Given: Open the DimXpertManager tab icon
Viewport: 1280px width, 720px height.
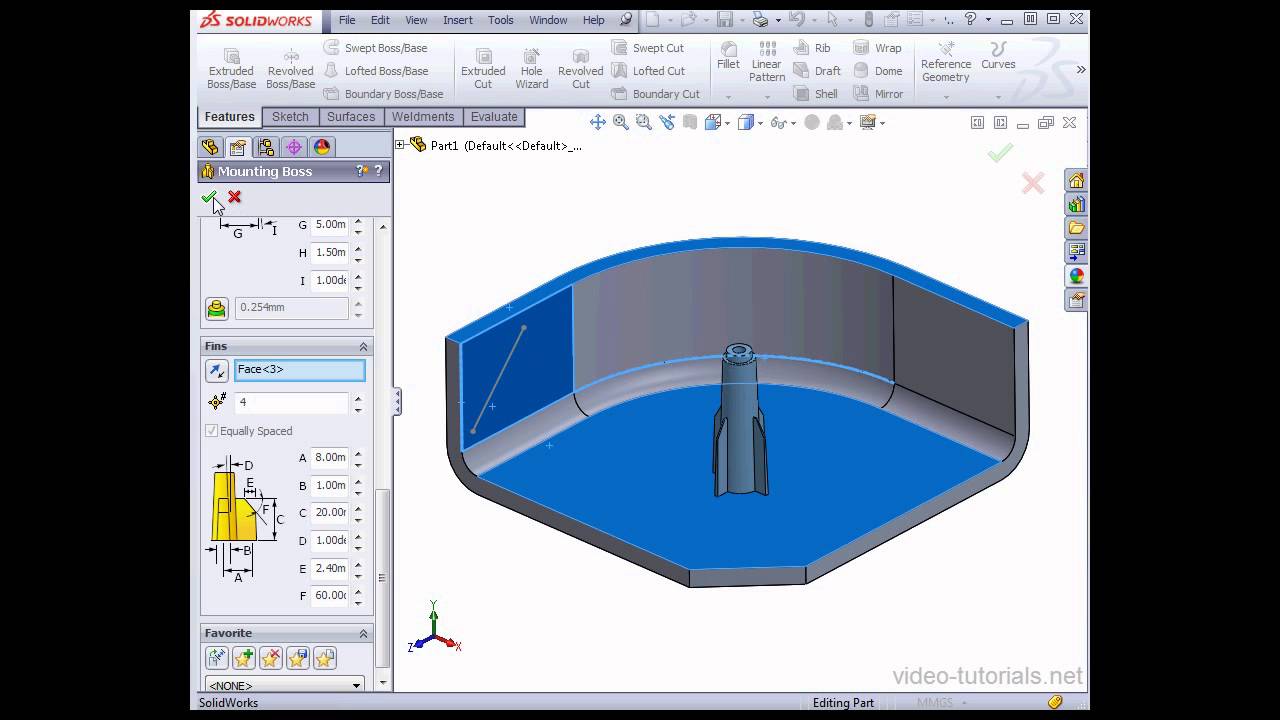Looking at the screenshot, I should (x=294, y=147).
